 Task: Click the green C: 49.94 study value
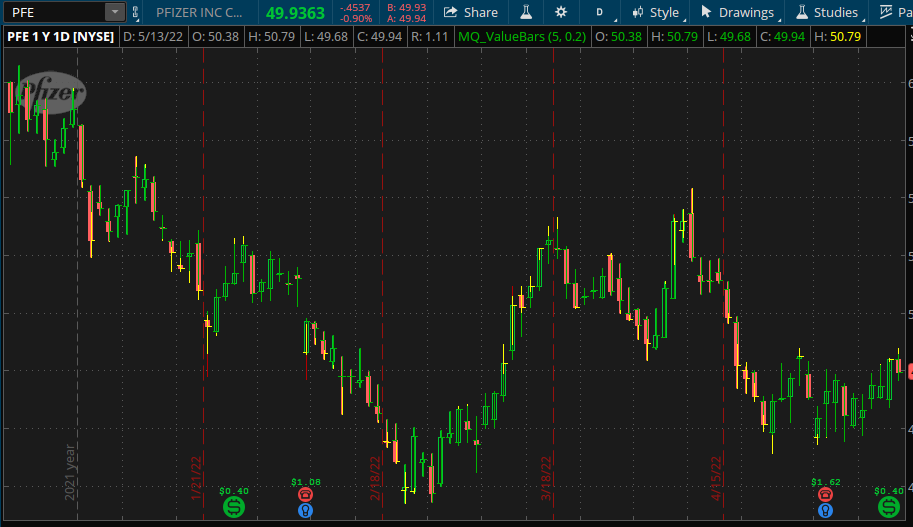pos(783,37)
